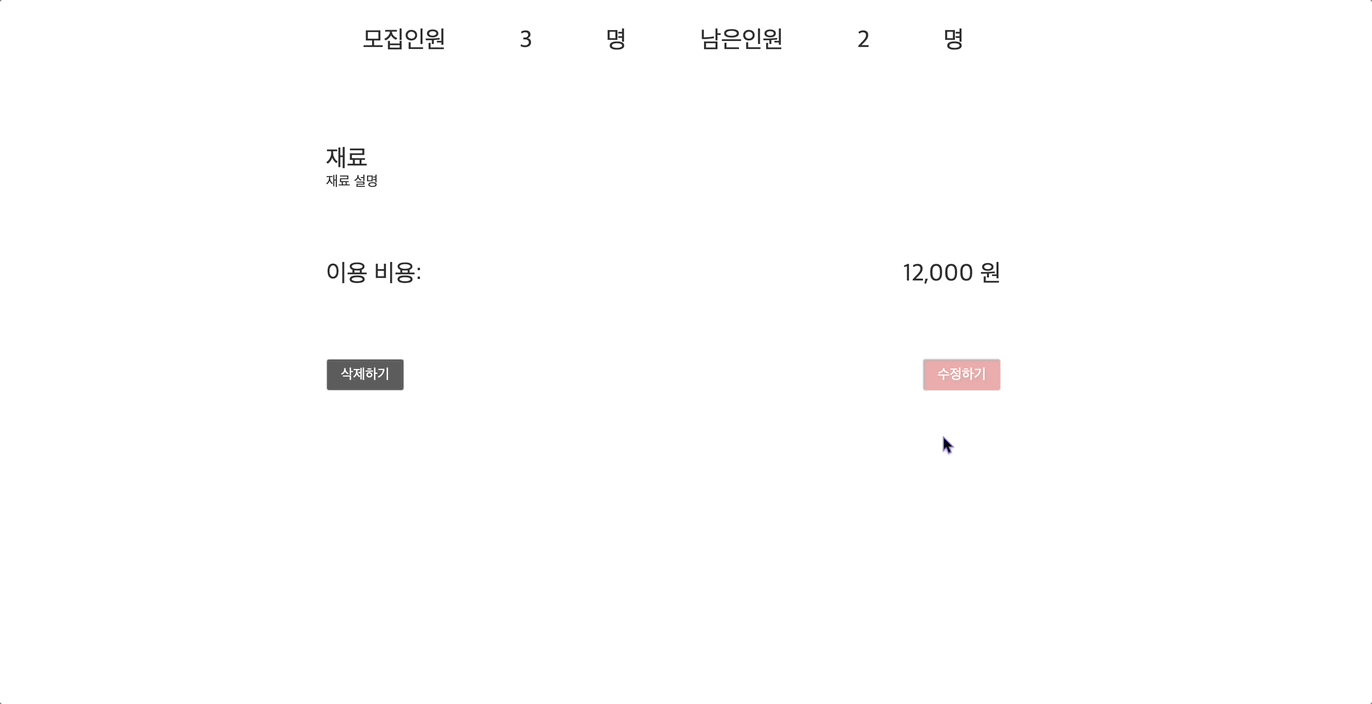
Task: Open the edit form via 수정하기
Action: coord(960,374)
